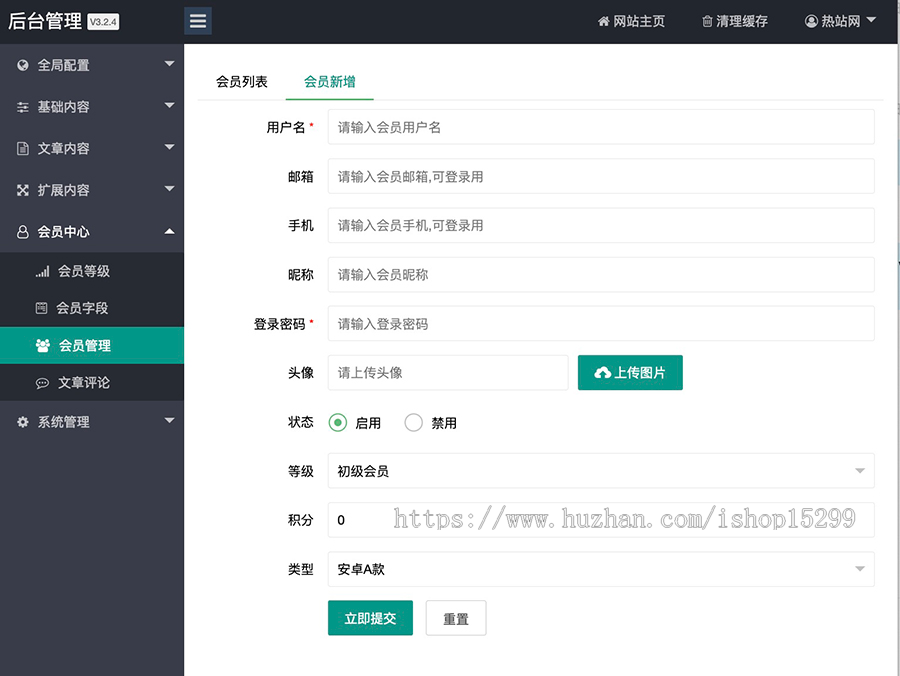
Task: Click the speech bubble icon for 文章评论
Action: [42, 383]
